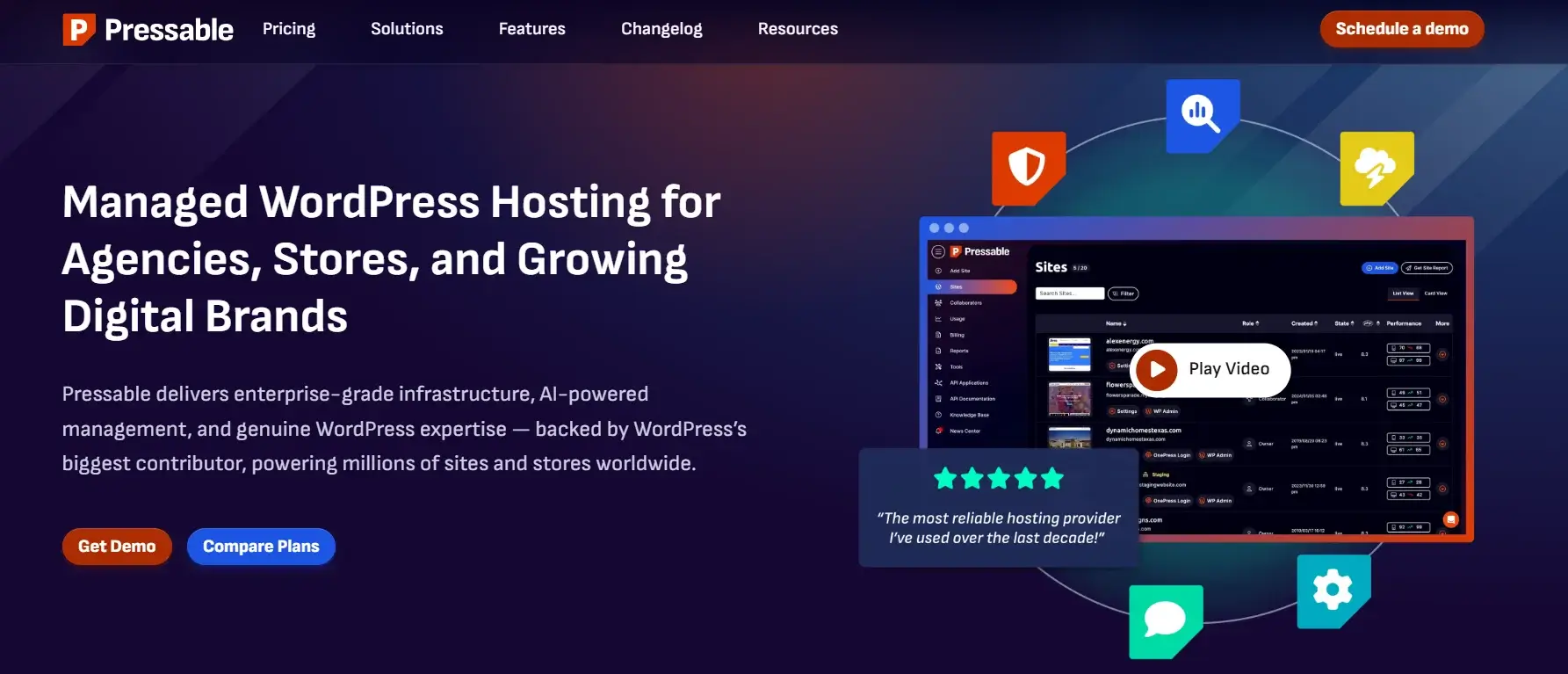Select Add Site in dashboard preview sidebar
This screenshot has width=1568, height=674.
point(959,271)
